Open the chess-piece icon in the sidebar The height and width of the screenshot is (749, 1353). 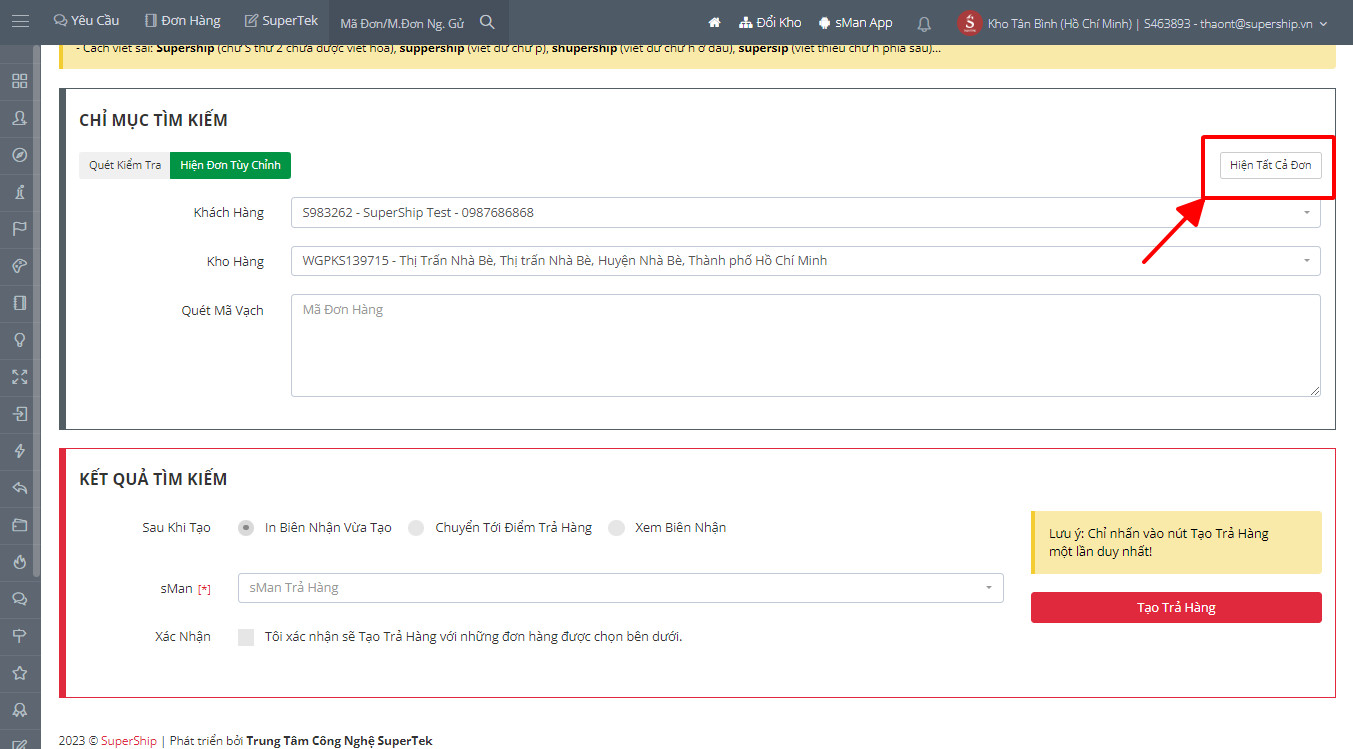[19, 192]
